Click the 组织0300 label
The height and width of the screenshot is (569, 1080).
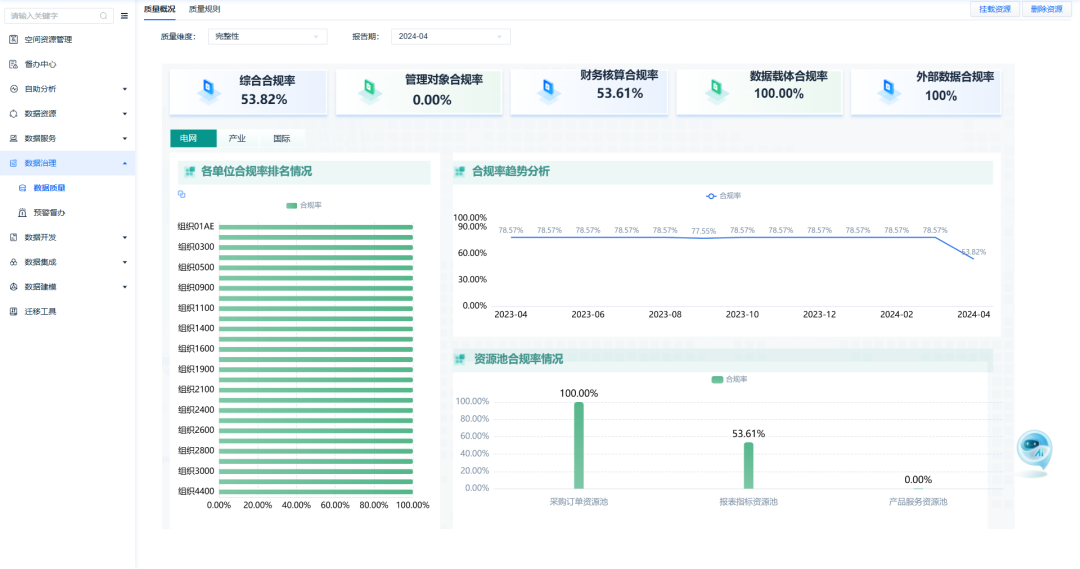(x=196, y=247)
